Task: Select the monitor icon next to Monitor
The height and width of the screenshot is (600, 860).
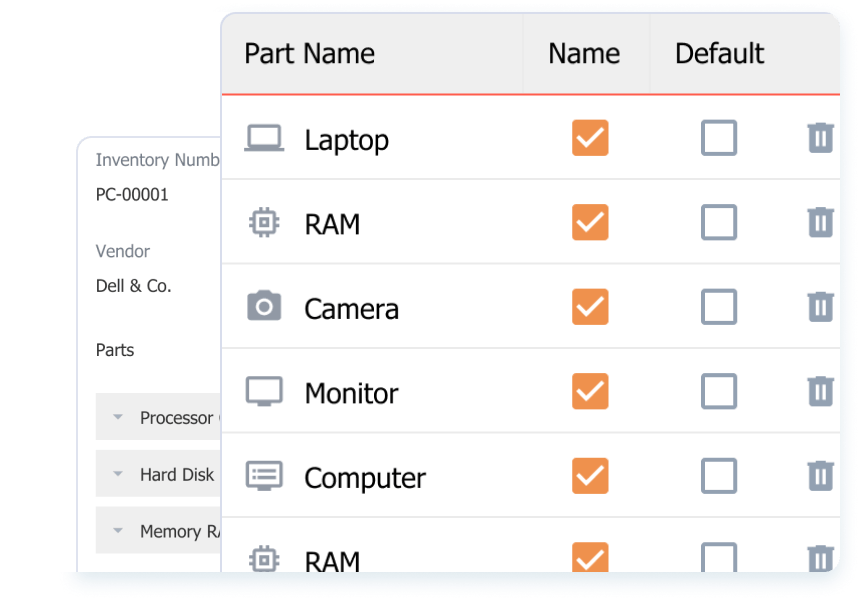Action: (264, 391)
